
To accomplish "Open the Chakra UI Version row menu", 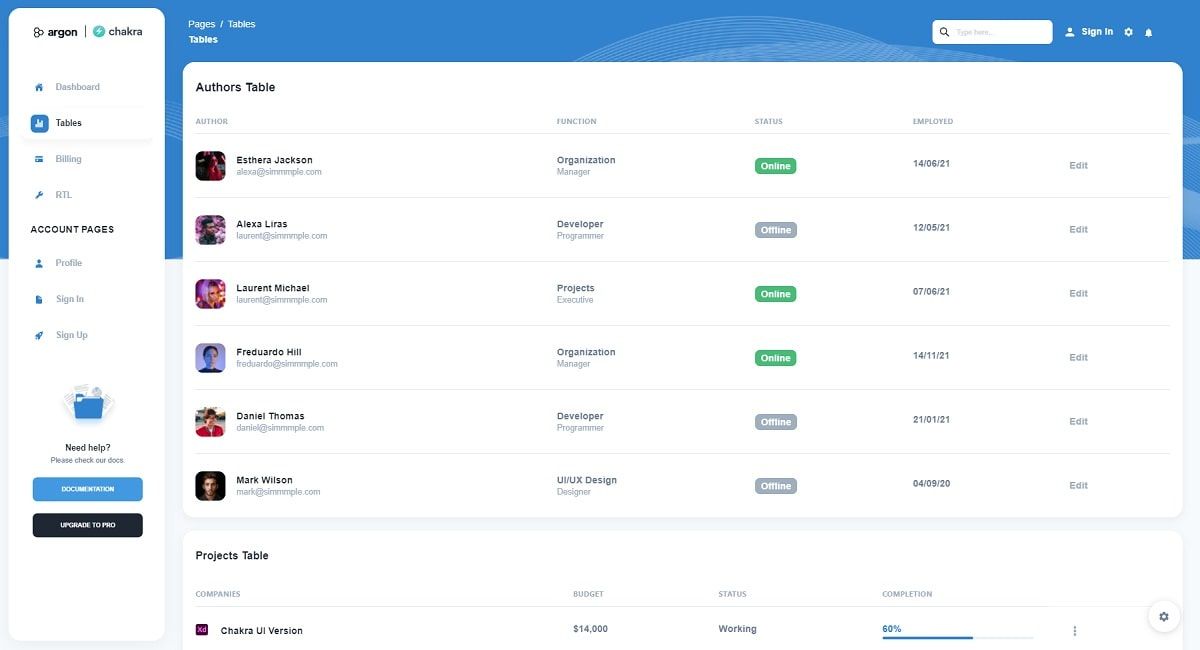I will pyautogui.click(x=1074, y=630).
